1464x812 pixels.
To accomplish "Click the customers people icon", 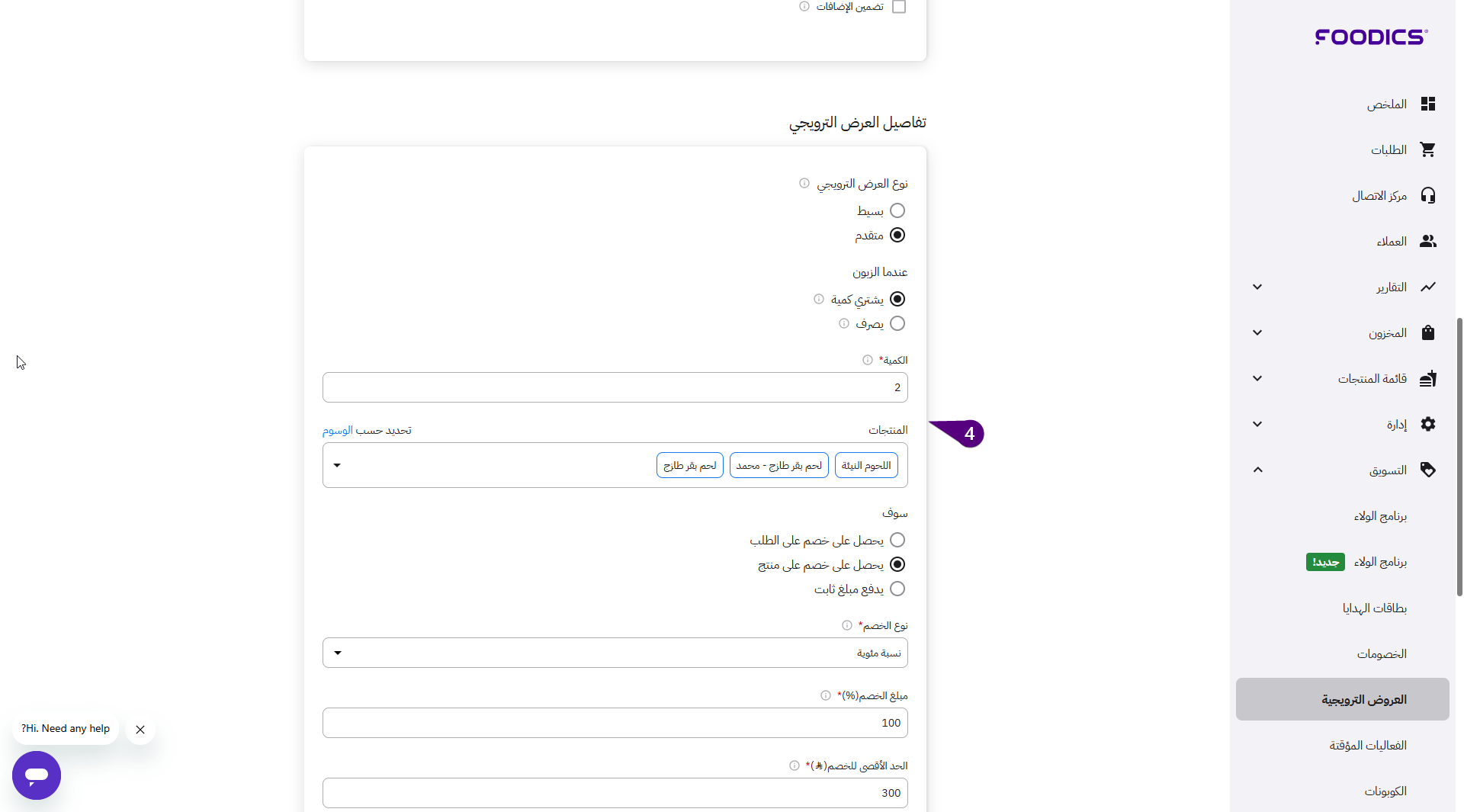I will pos(1427,241).
